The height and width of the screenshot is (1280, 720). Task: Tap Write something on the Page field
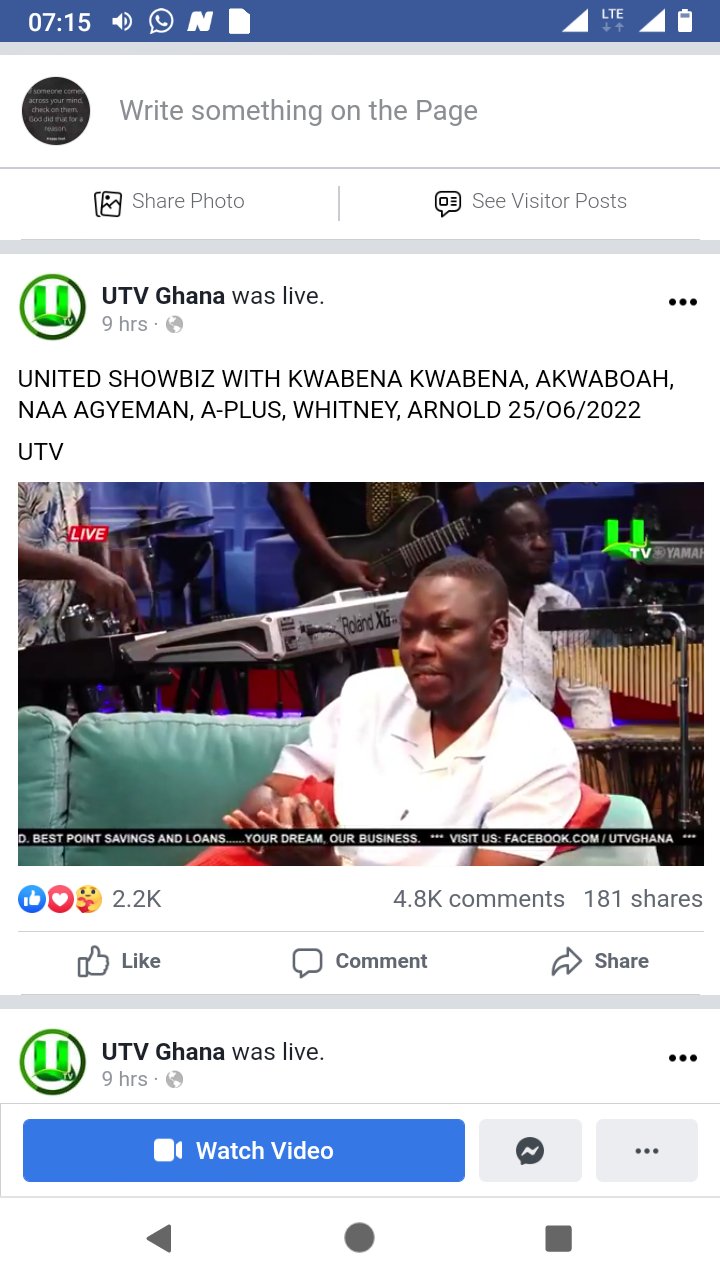pyautogui.click(x=299, y=111)
